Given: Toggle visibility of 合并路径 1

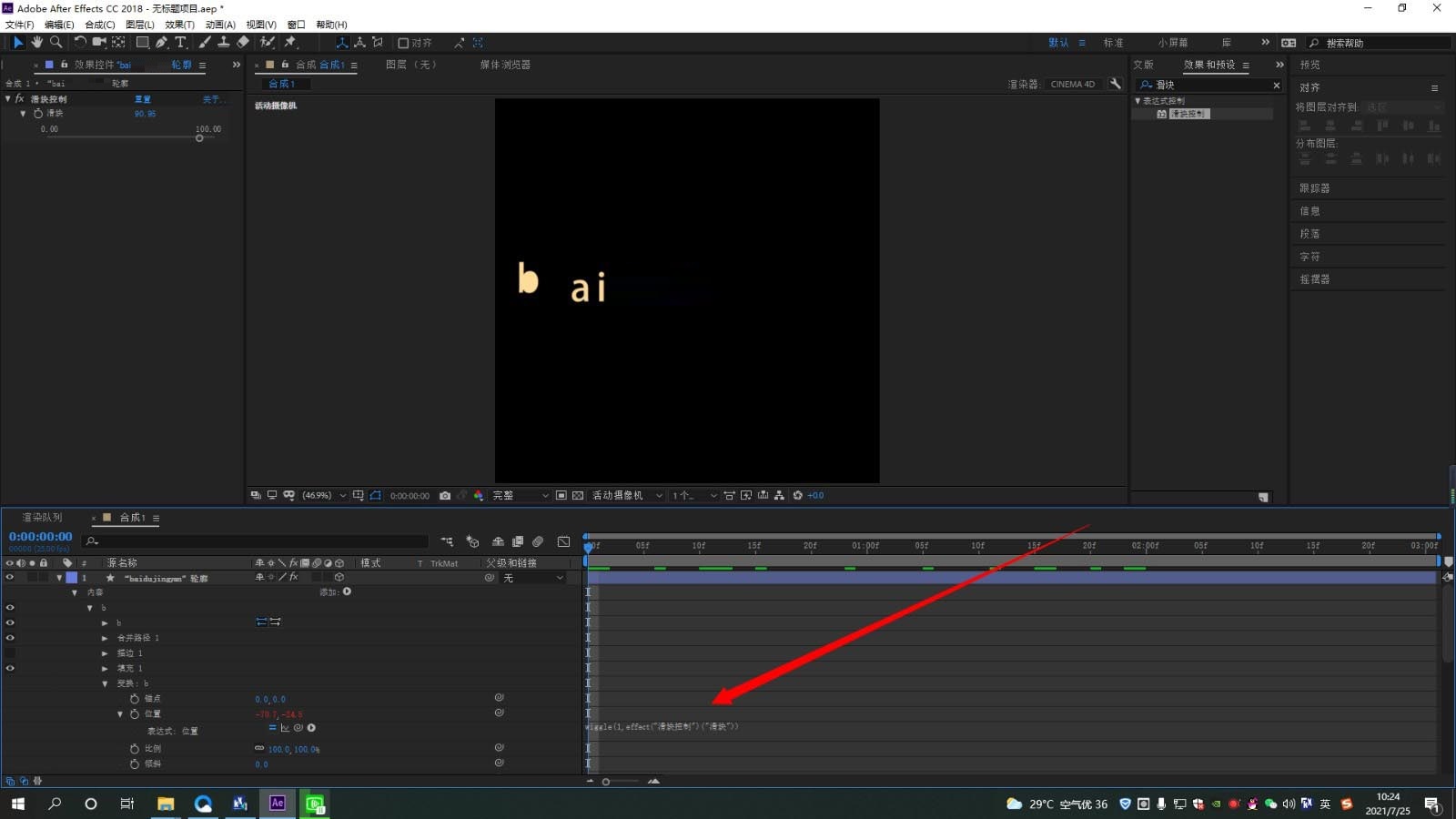Looking at the screenshot, I should (x=10, y=638).
